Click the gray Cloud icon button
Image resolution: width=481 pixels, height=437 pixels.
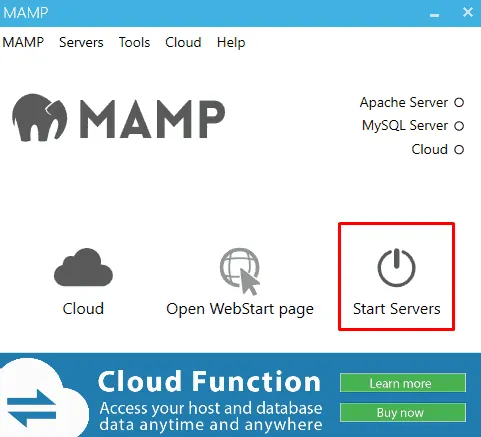tap(83, 268)
